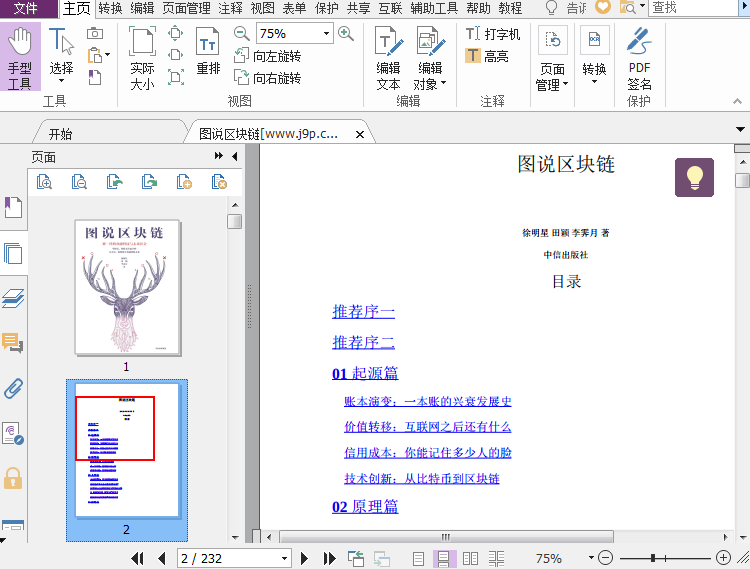Image resolution: width=750 pixels, height=569 pixels.
Task: Open the document tab list dropdown arrow
Action: pyautogui.click(x=740, y=130)
